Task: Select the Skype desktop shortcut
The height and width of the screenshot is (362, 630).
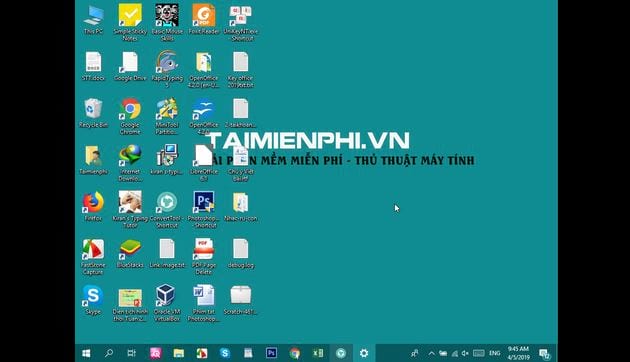Action: click(93, 300)
